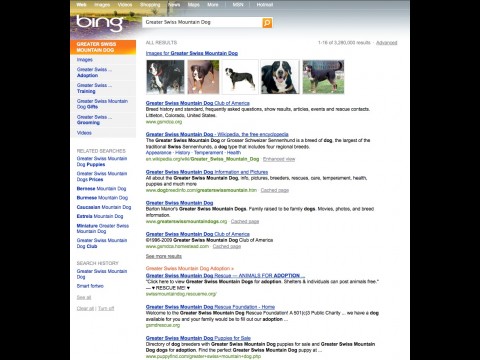Click the See more results link
The height and width of the screenshot is (360, 480).
pyautogui.click(x=164, y=256)
